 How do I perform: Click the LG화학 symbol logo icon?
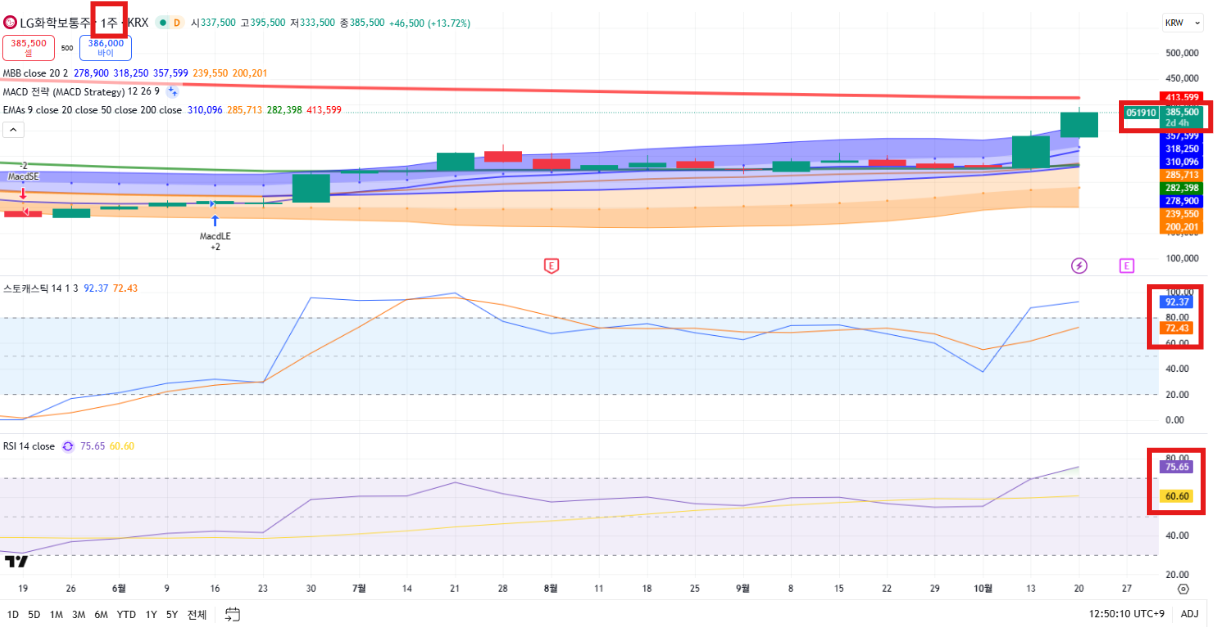11,22
